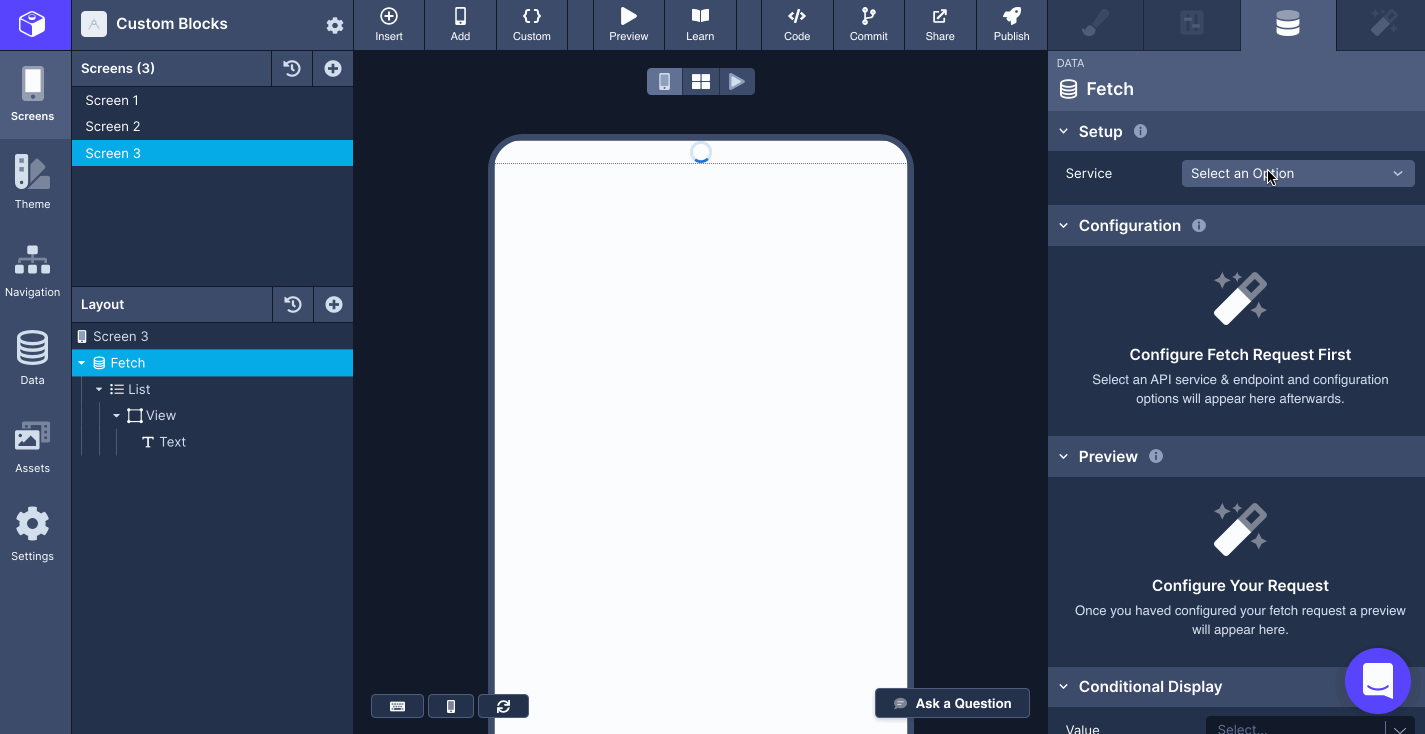Collapse the Fetch tree node
Screen dimensions: 1425x734
pyautogui.click(x=82, y=363)
